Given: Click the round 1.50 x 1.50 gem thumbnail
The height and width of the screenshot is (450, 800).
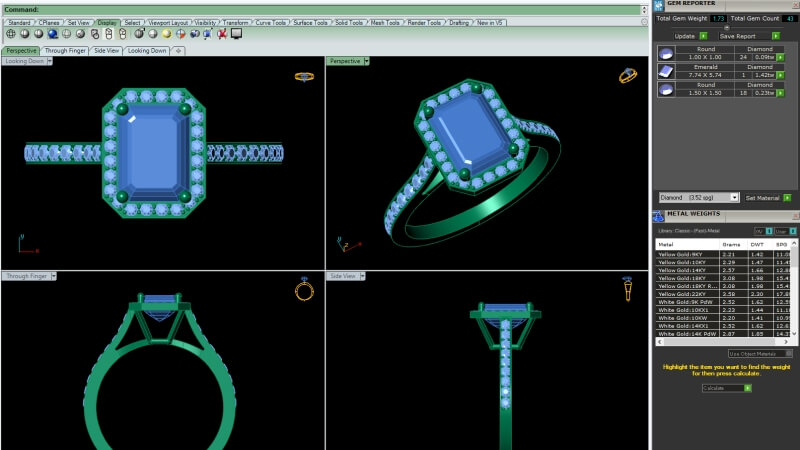Looking at the screenshot, I should tap(666, 89).
